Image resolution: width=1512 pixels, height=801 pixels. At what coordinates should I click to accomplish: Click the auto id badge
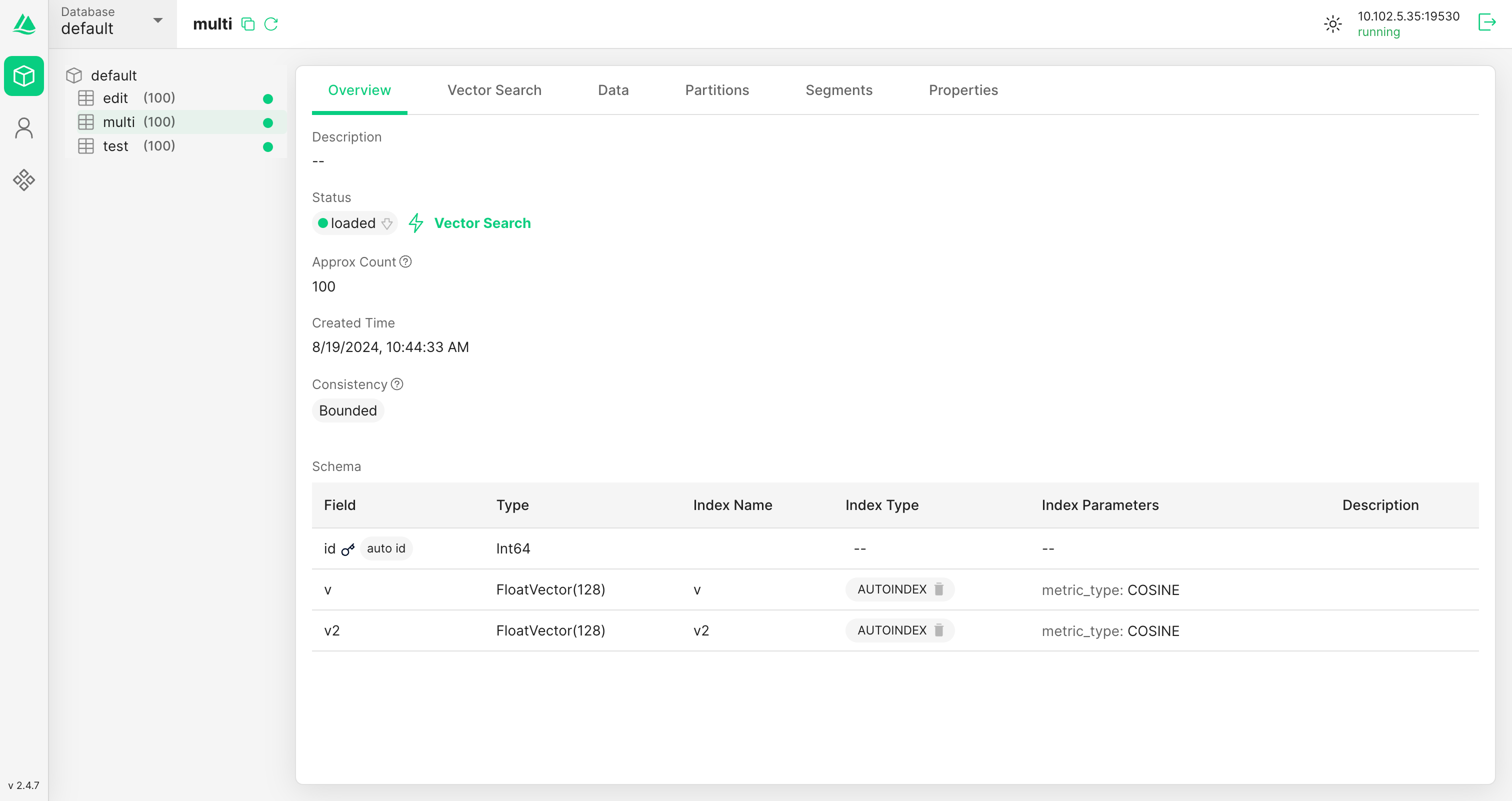coord(386,548)
